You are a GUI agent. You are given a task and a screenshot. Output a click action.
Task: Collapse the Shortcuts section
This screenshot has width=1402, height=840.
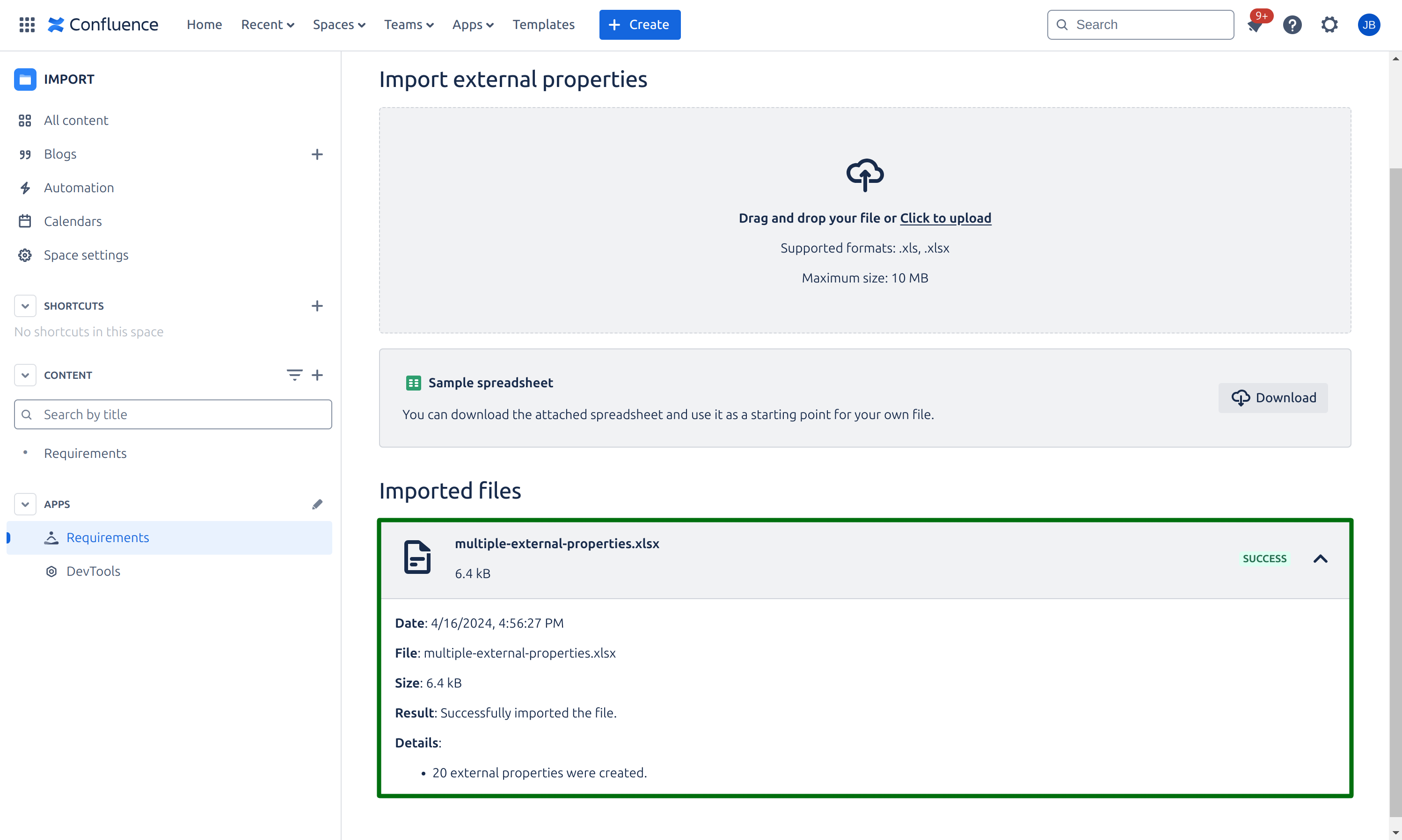pyautogui.click(x=25, y=306)
